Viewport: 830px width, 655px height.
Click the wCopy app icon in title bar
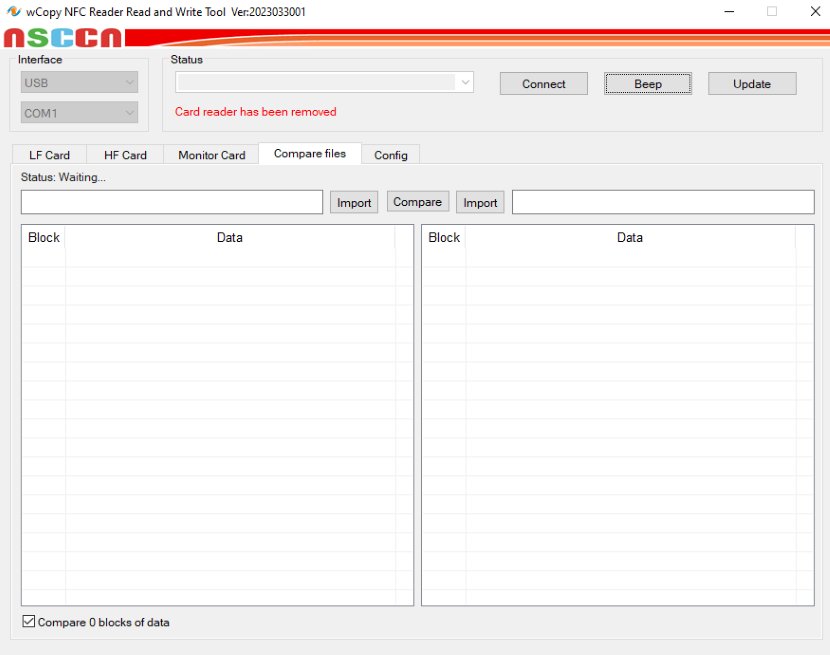tap(13, 12)
